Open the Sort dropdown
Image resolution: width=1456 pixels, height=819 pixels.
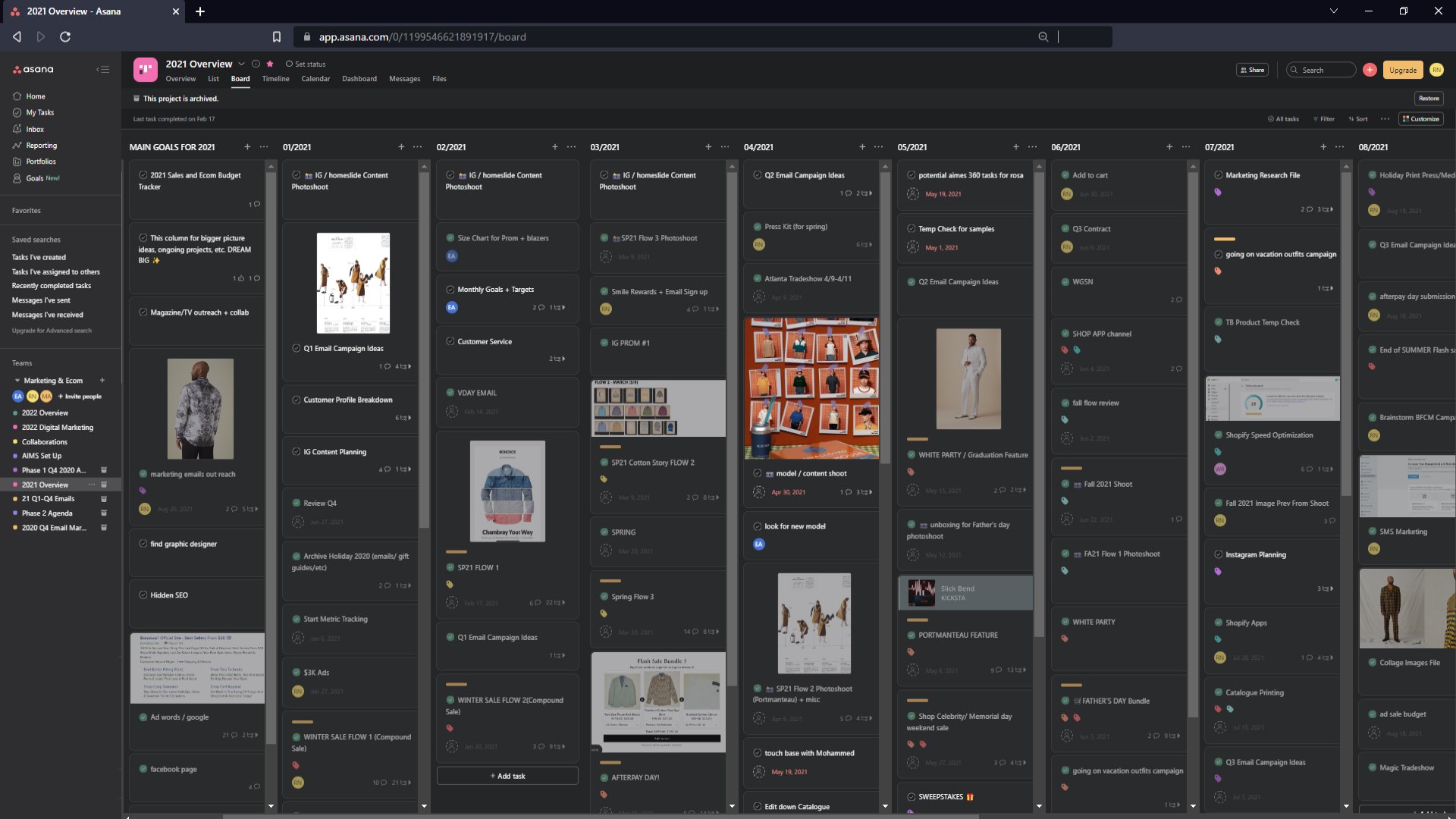1358,119
